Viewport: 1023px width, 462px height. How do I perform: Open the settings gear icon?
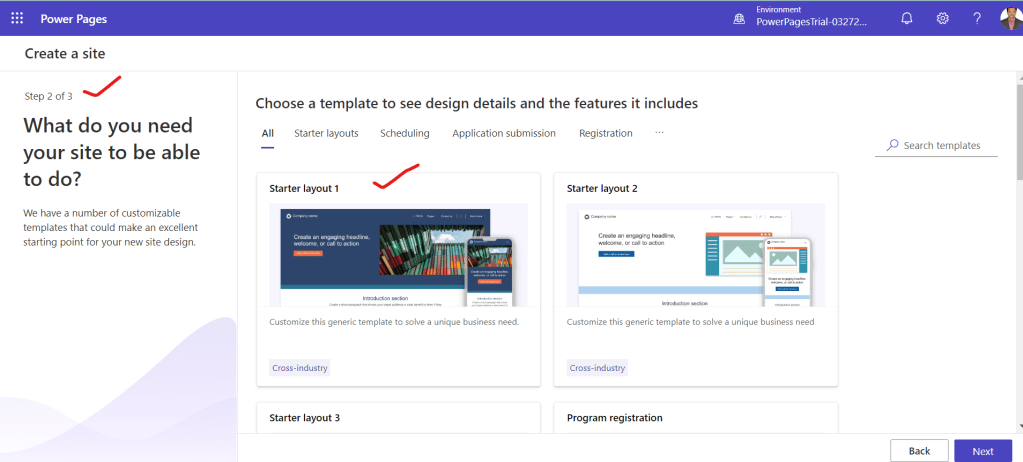tap(942, 18)
